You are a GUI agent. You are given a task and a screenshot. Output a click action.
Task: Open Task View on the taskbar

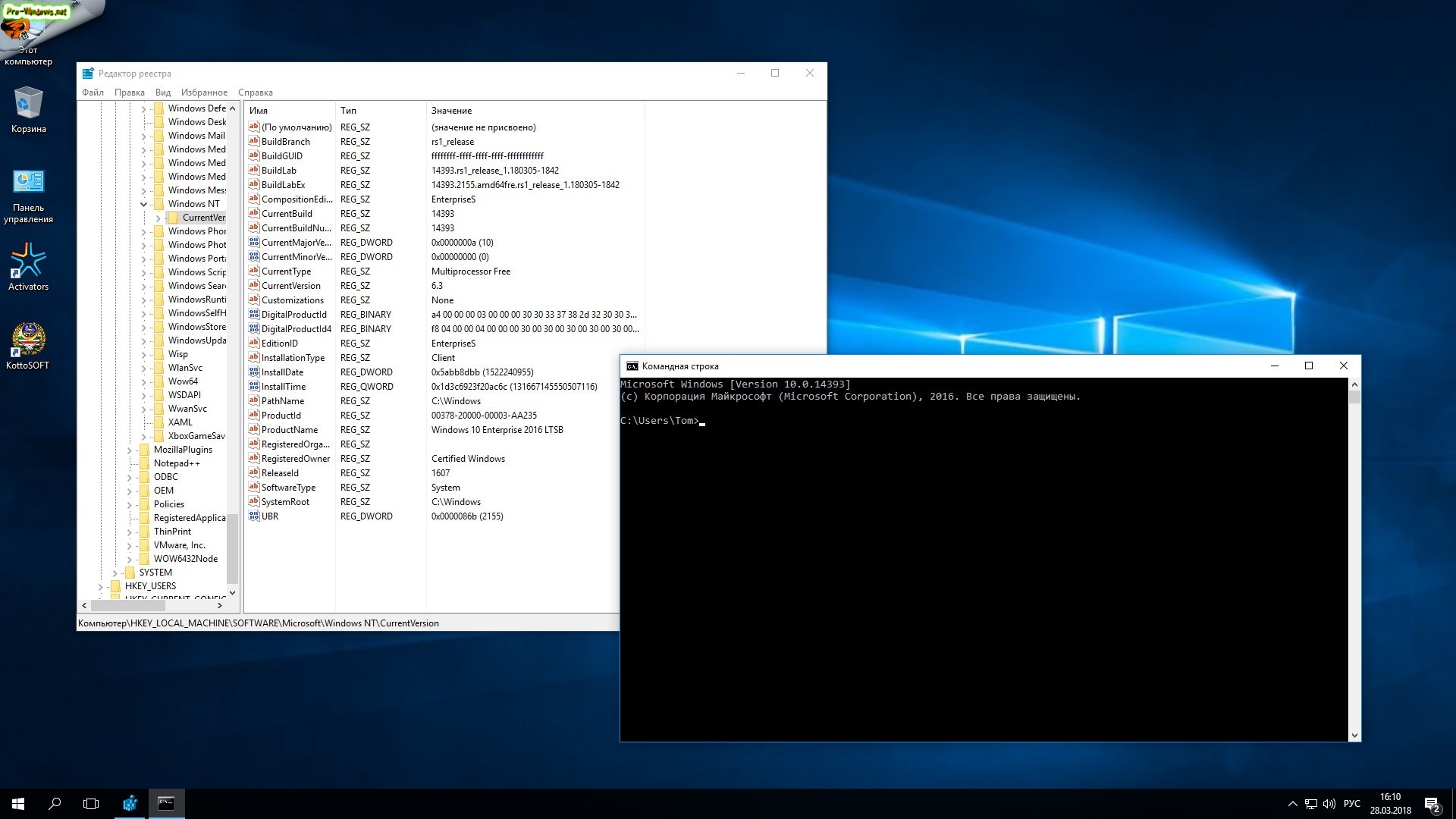click(x=91, y=803)
